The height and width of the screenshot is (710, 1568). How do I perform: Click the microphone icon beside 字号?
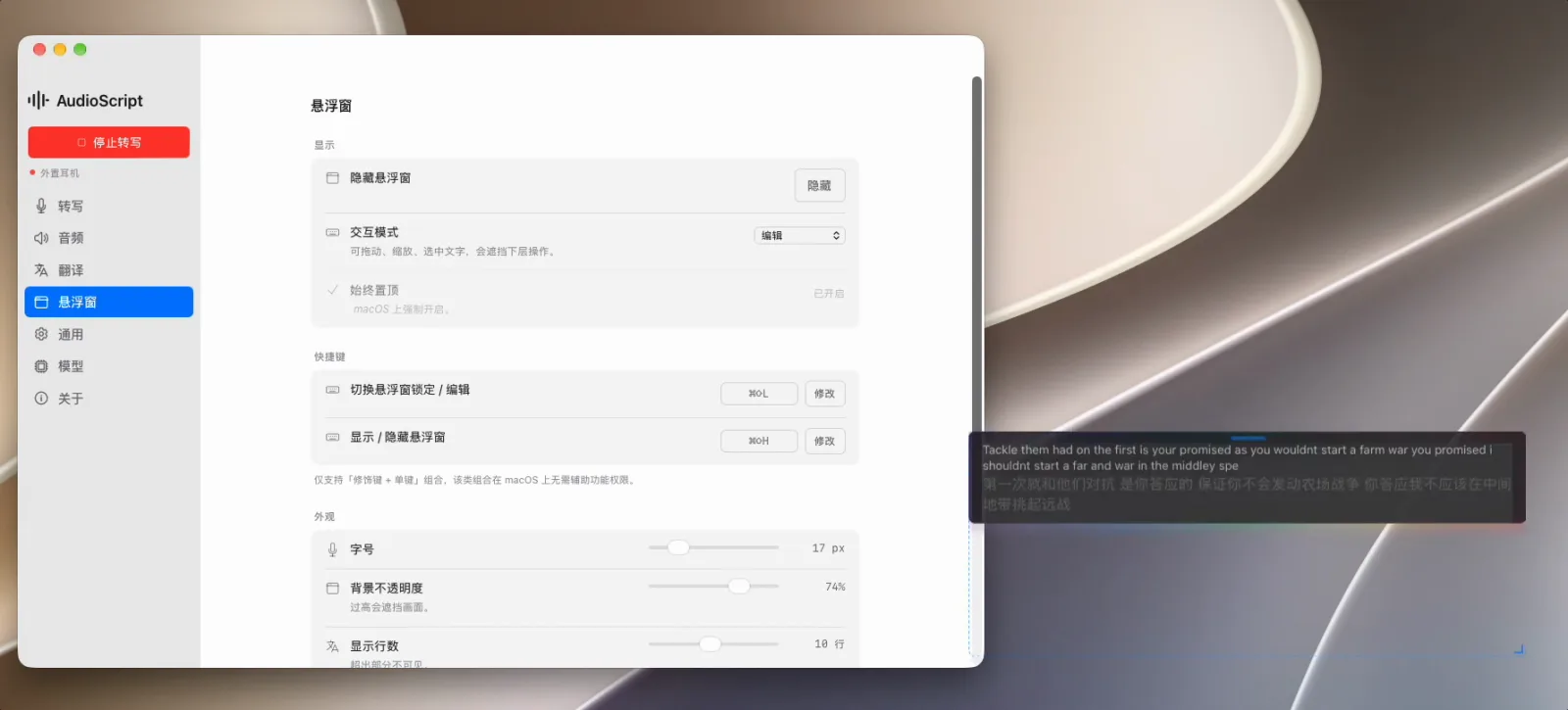tap(332, 549)
